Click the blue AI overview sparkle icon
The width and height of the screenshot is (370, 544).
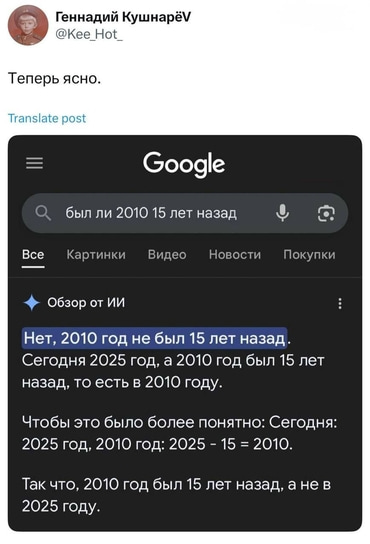click(32, 303)
